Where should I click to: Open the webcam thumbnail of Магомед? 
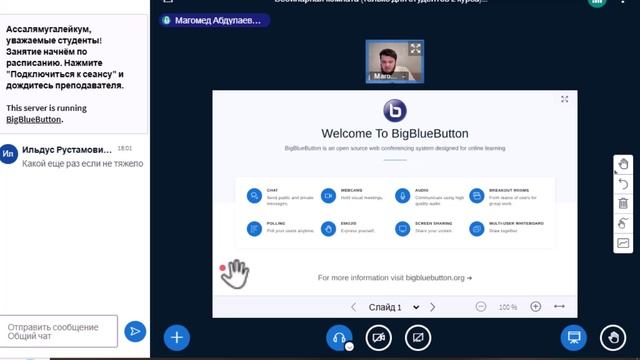click(395, 62)
